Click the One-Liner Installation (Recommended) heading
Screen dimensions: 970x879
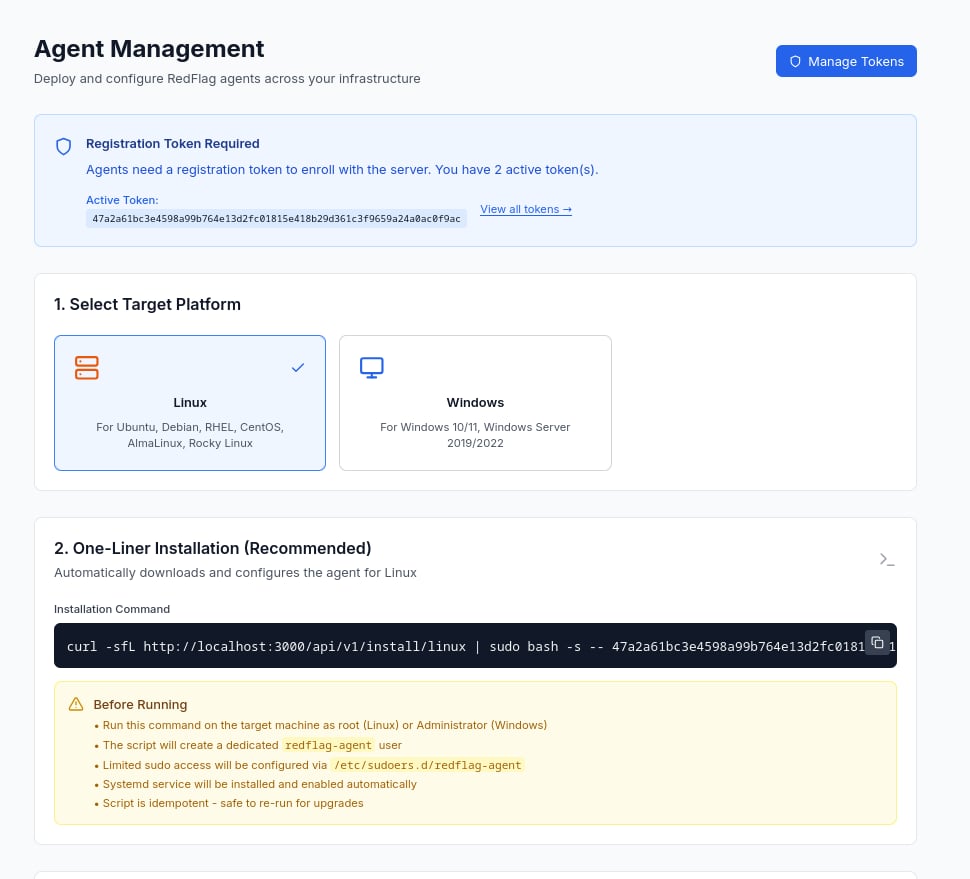[x=212, y=548]
